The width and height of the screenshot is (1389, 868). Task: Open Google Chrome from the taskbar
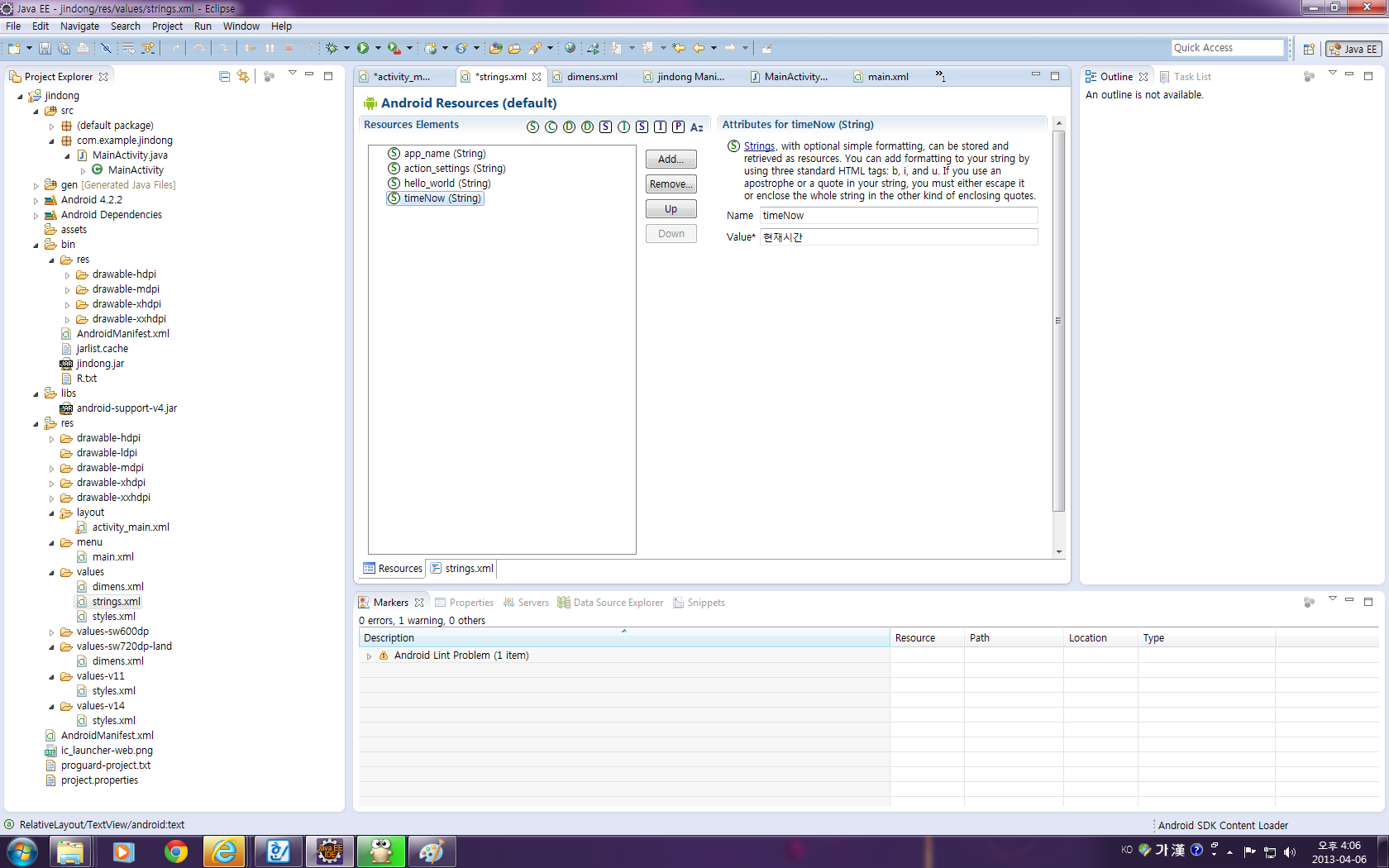point(175,851)
